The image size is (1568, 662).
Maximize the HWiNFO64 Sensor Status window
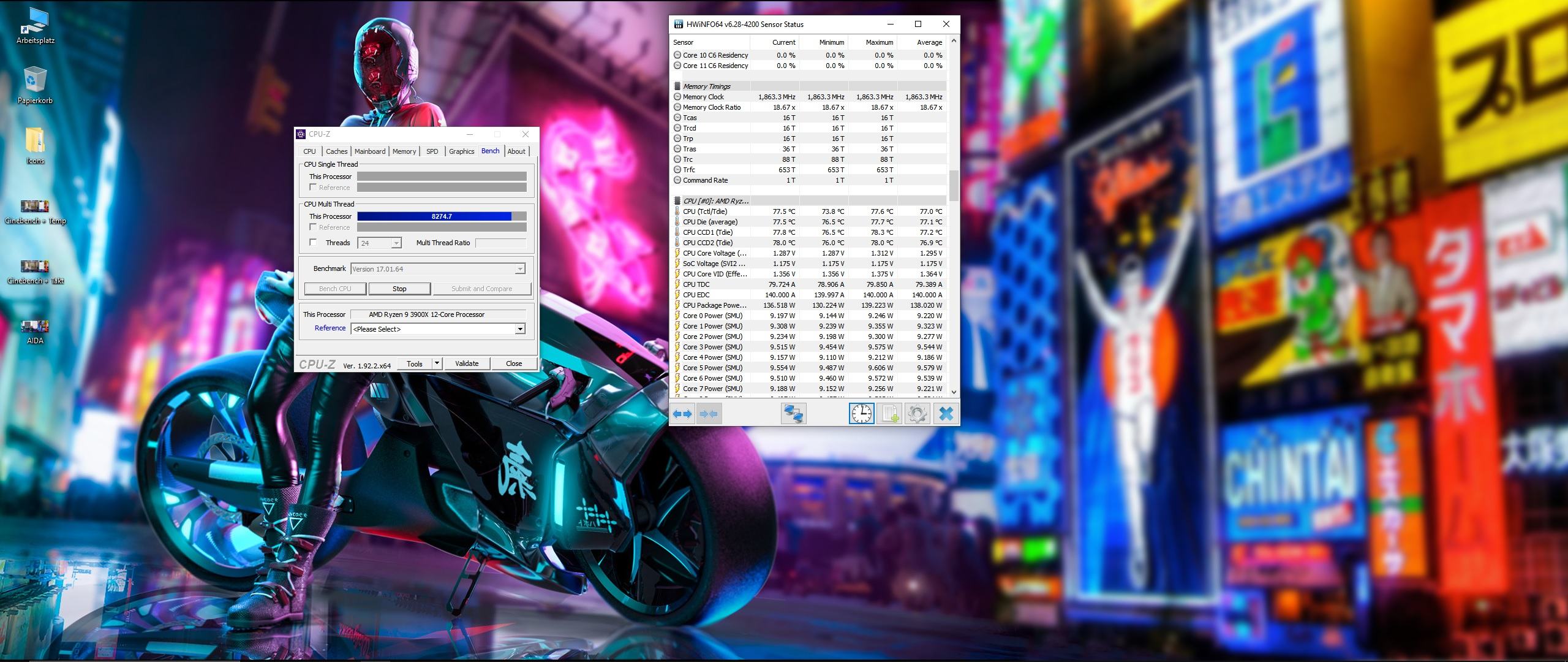coord(918,25)
